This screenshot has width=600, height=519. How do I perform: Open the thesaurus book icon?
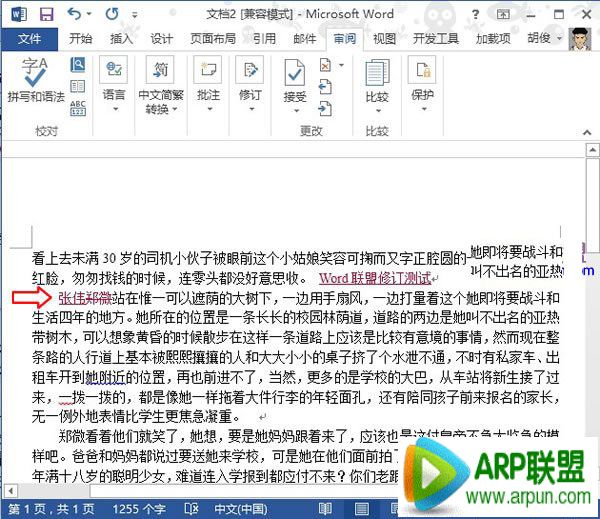[78, 86]
